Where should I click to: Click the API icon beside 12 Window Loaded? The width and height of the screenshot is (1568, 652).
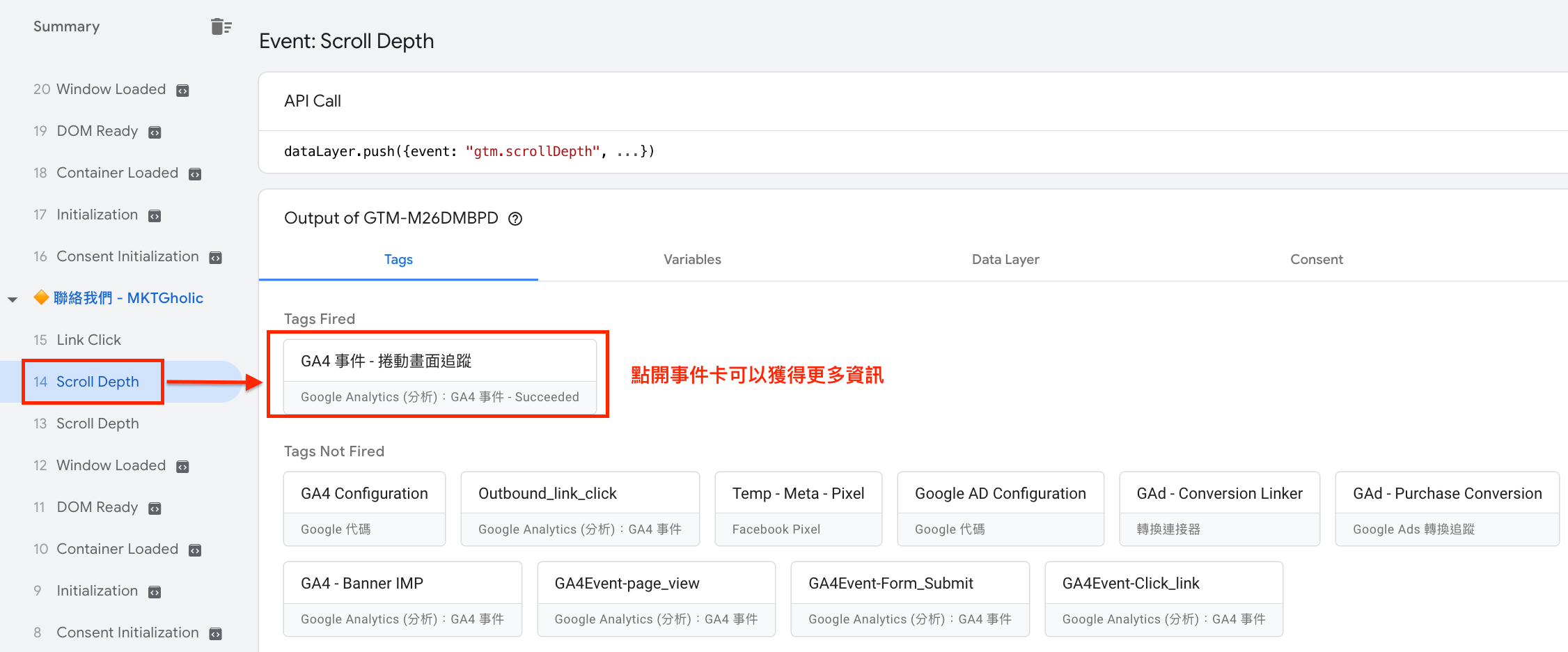[x=182, y=467]
